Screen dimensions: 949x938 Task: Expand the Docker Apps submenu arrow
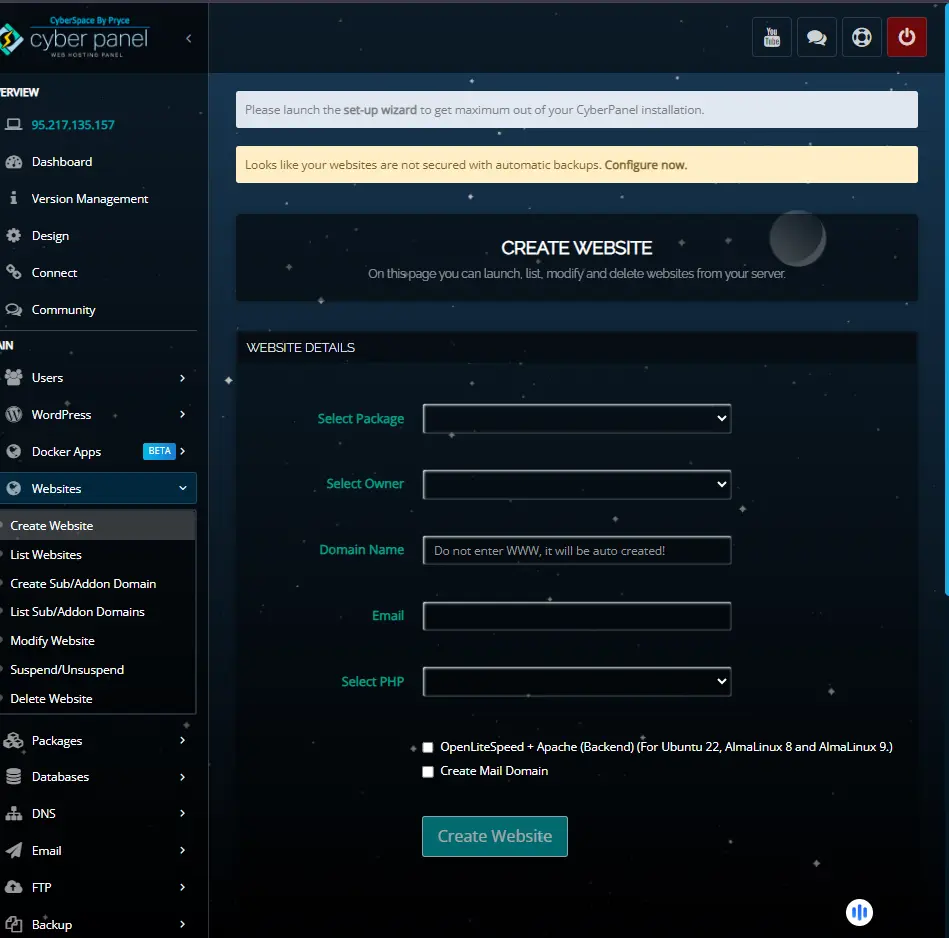(x=182, y=451)
